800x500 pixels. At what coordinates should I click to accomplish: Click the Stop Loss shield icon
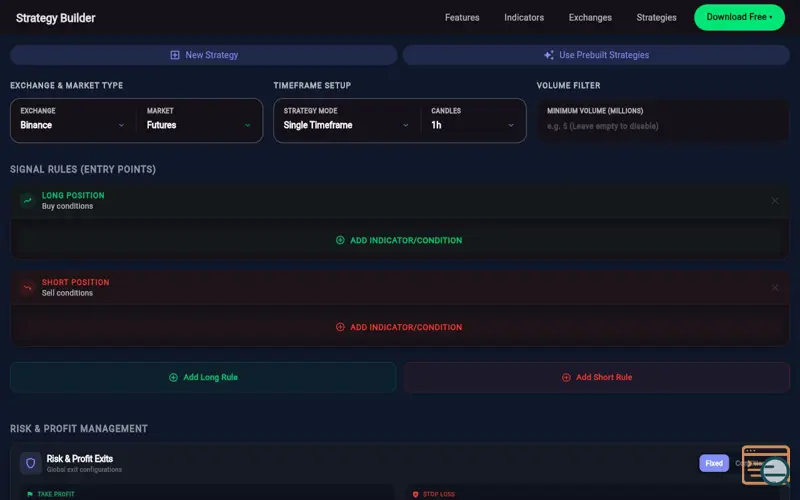(415, 494)
